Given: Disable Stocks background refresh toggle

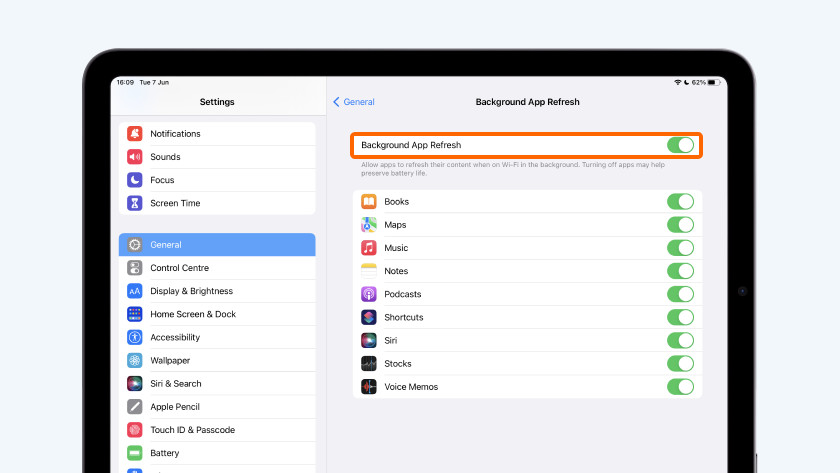Looking at the screenshot, I should click(680, 364).
